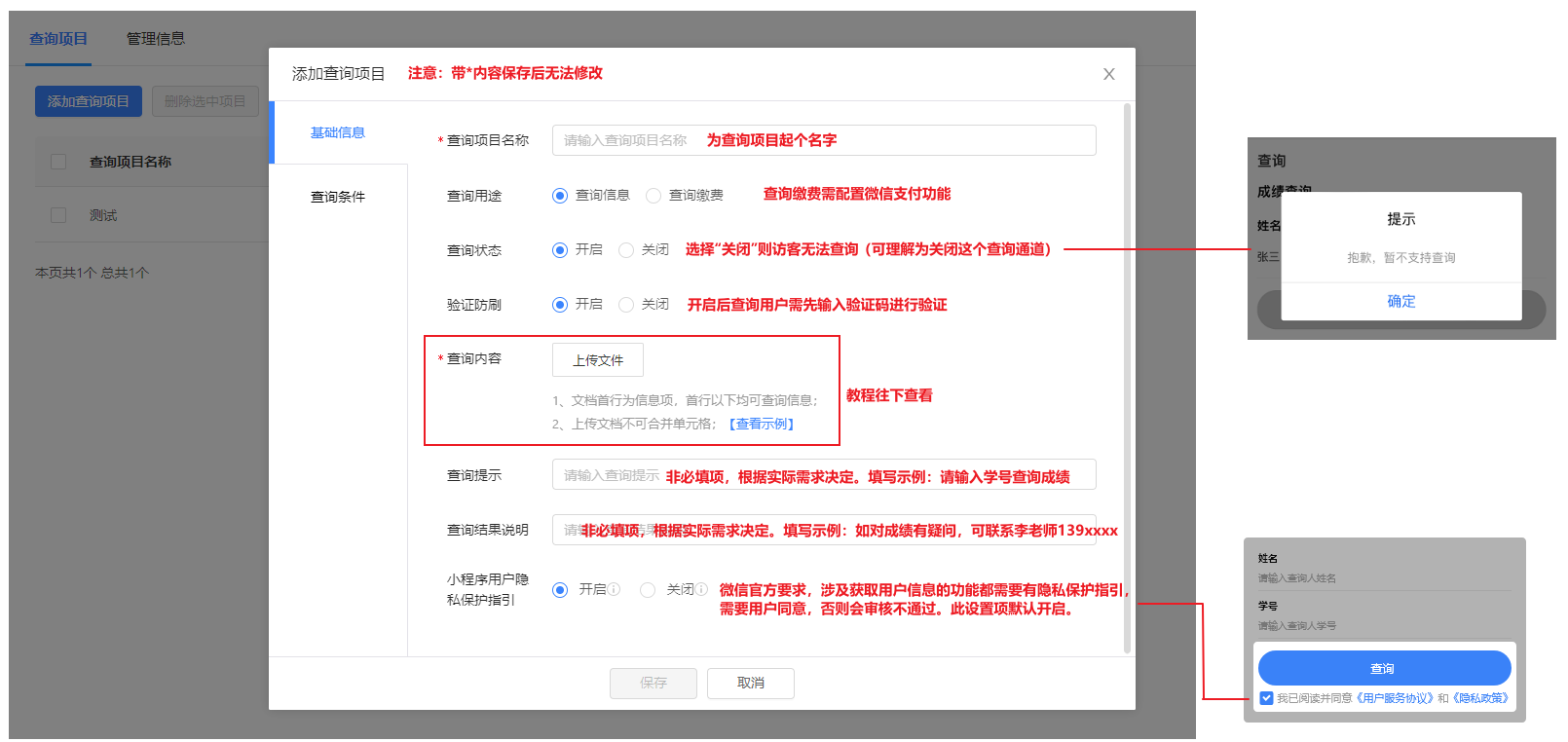Uncheck the 我已阅读并同意 agreement checkbox
Image resolution: width=1568 pixels, height=742 pixels.
point(1266,698)
